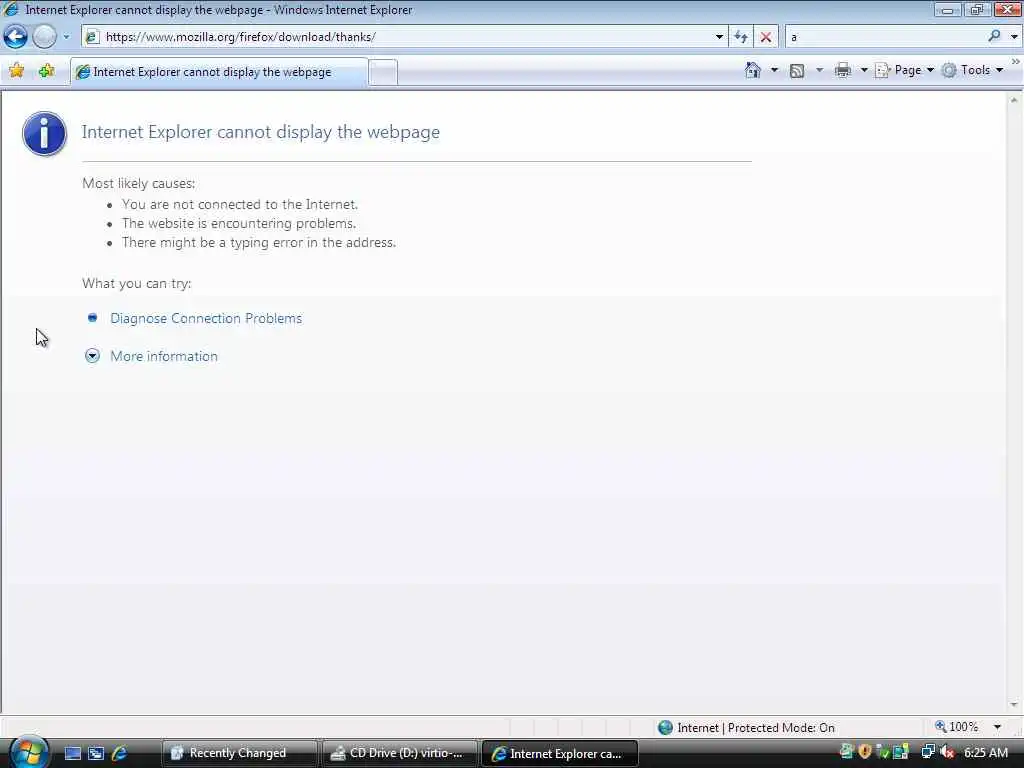The image size is (1024, 768).
Task: Switch to Recently Changed taskbar window
Action: pyautogui.click(x=239, y=753)
